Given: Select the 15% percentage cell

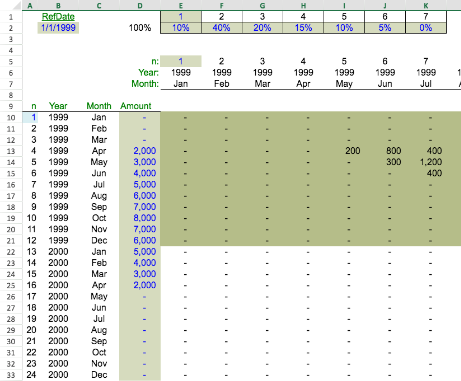Looking at the screenshot, I should (x=303, y=28).
